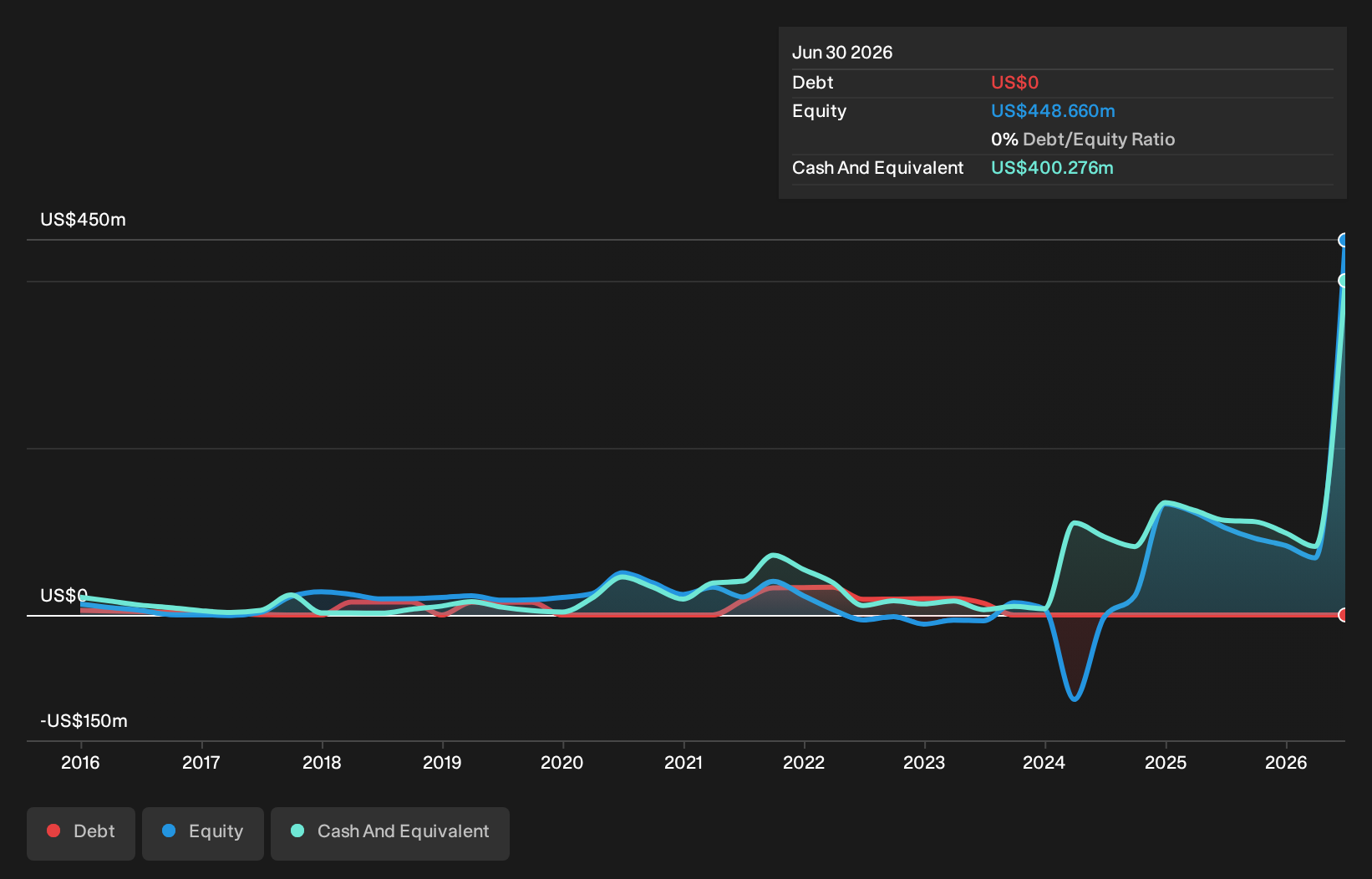Click the 2024 x-axis label
The image size is (1372, 879).
[1044, 762]
